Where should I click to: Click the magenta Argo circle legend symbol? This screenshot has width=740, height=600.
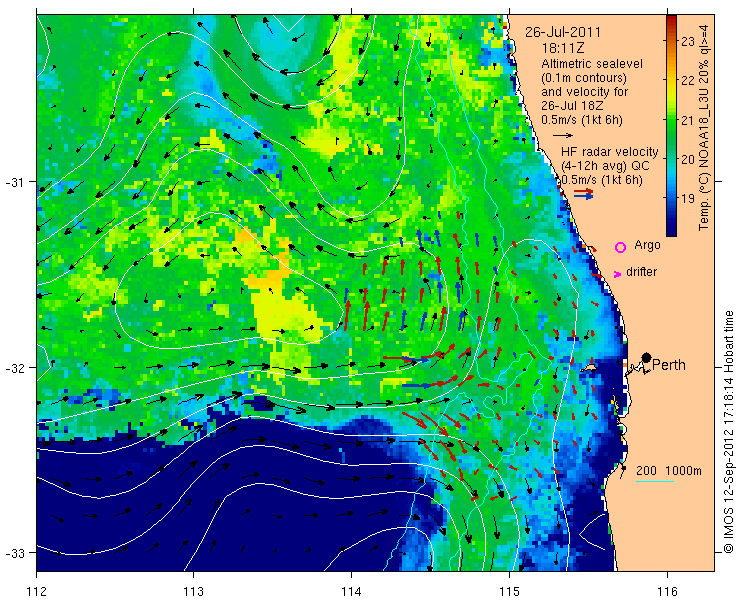621,247
